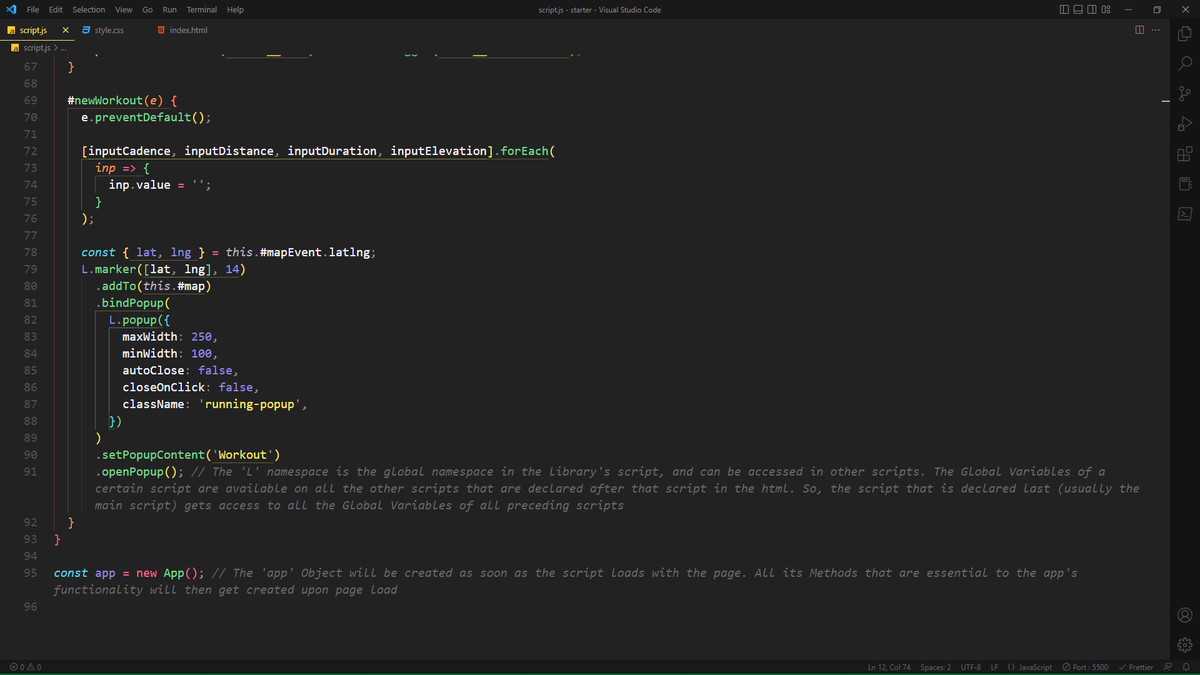Click the string 'running-popup' on line 87
Viewport: 1200px width, 675px height.
point(253,404)
